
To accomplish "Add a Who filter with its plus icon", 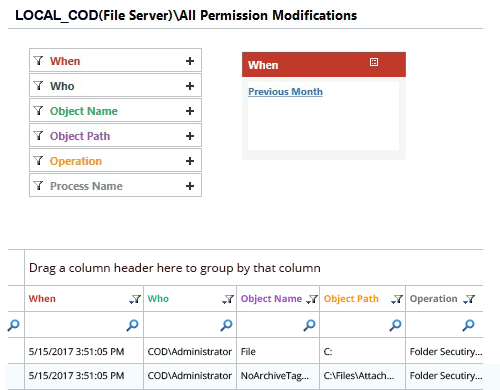I will (x=190, y=86).
